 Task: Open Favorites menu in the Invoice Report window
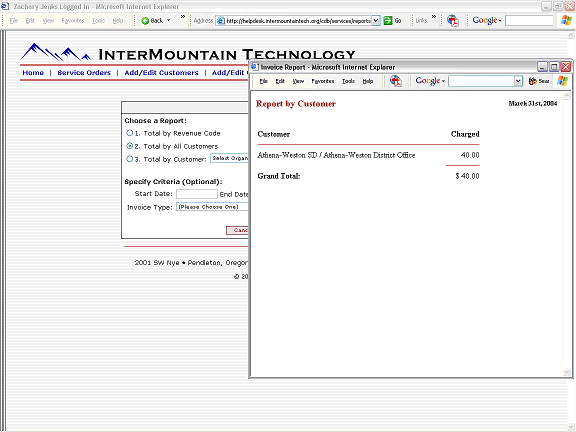pyautogui.click(x=323, y=81)
